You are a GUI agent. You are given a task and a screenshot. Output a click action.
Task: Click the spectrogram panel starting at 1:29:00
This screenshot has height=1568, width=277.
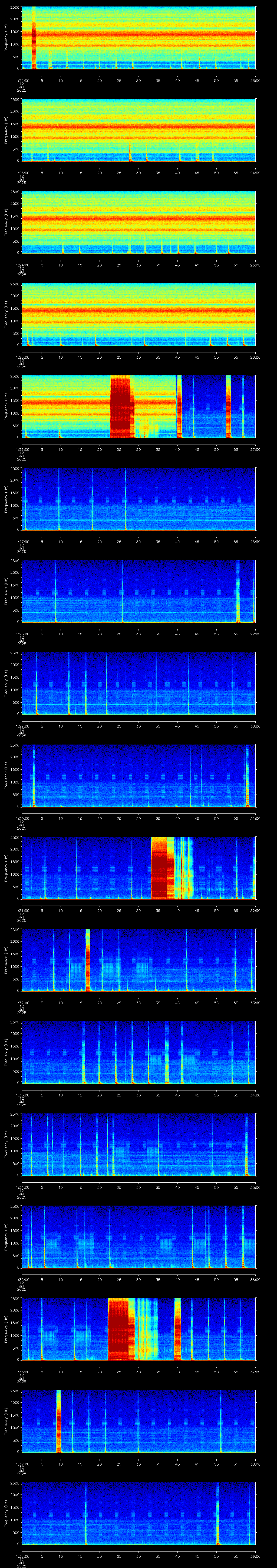click(x=138, y=683)
